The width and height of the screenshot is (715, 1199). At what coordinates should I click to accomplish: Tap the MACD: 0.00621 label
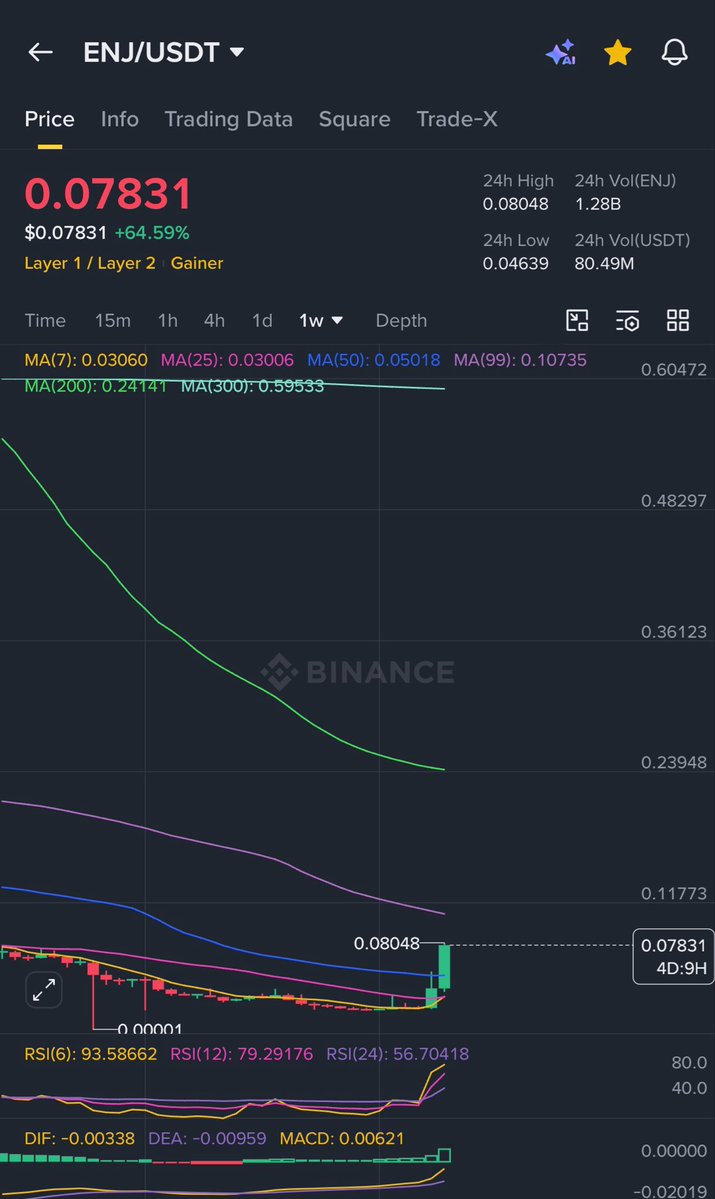342,1139
